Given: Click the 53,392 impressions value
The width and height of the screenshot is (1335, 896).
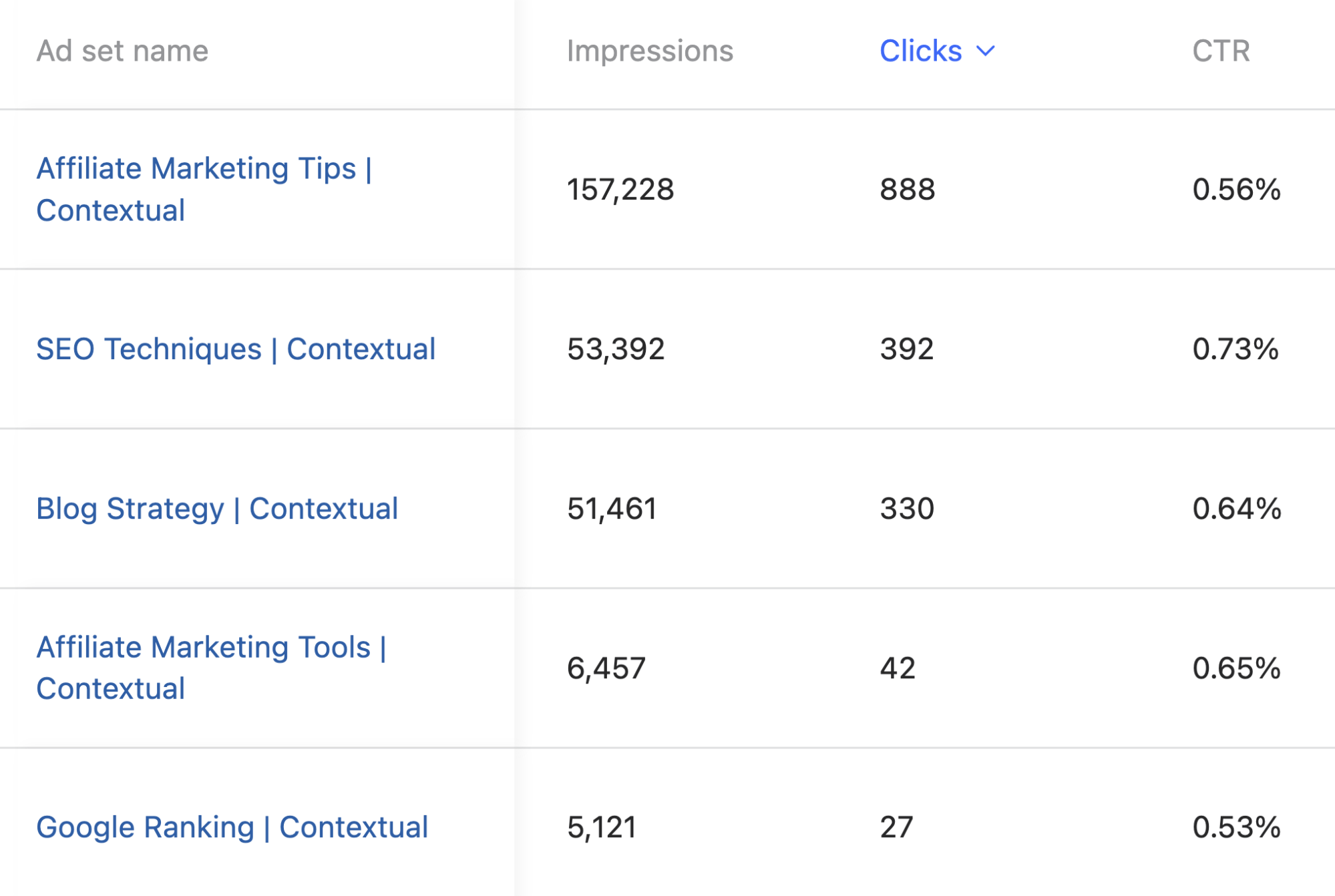Looking at the screenshot, I should [615, 349].
